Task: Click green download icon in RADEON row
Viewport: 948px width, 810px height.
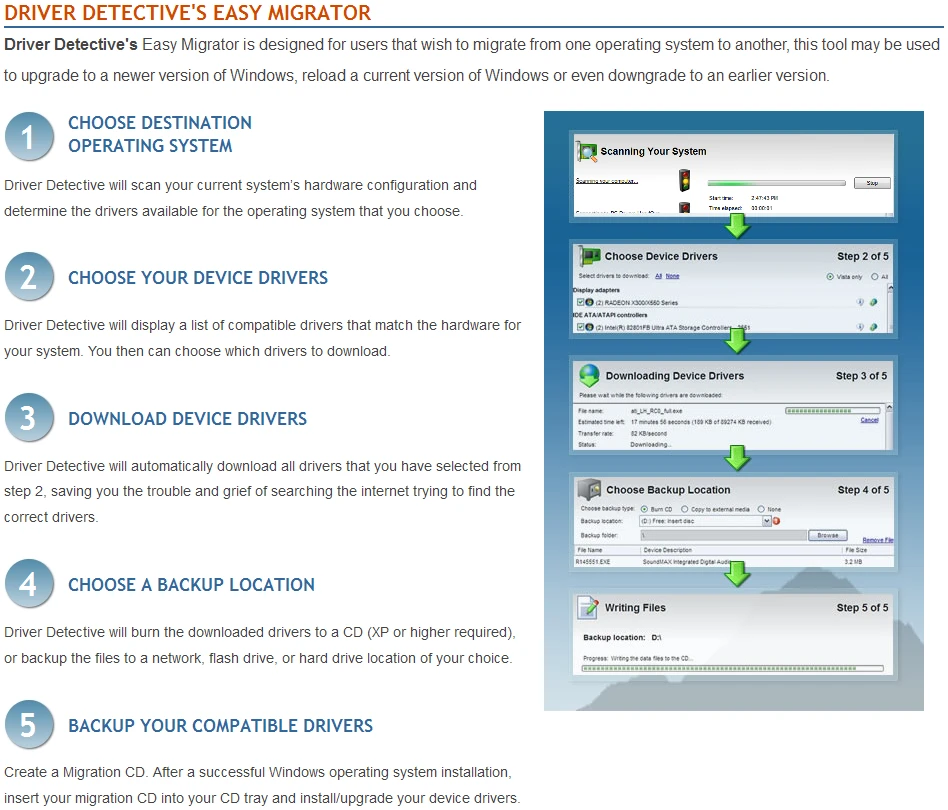Action: point(873,302)
